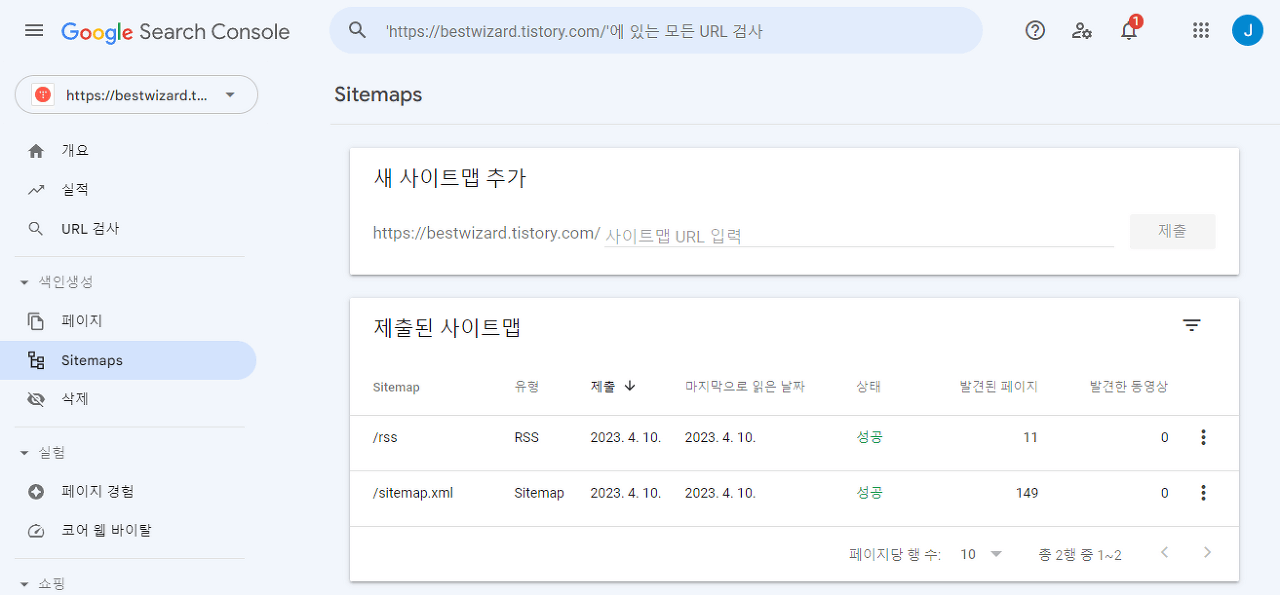Open the three-dot menu for /sitemap.xml
The height and width of the screenshot is (595, 1280).
click(1203, 492)
